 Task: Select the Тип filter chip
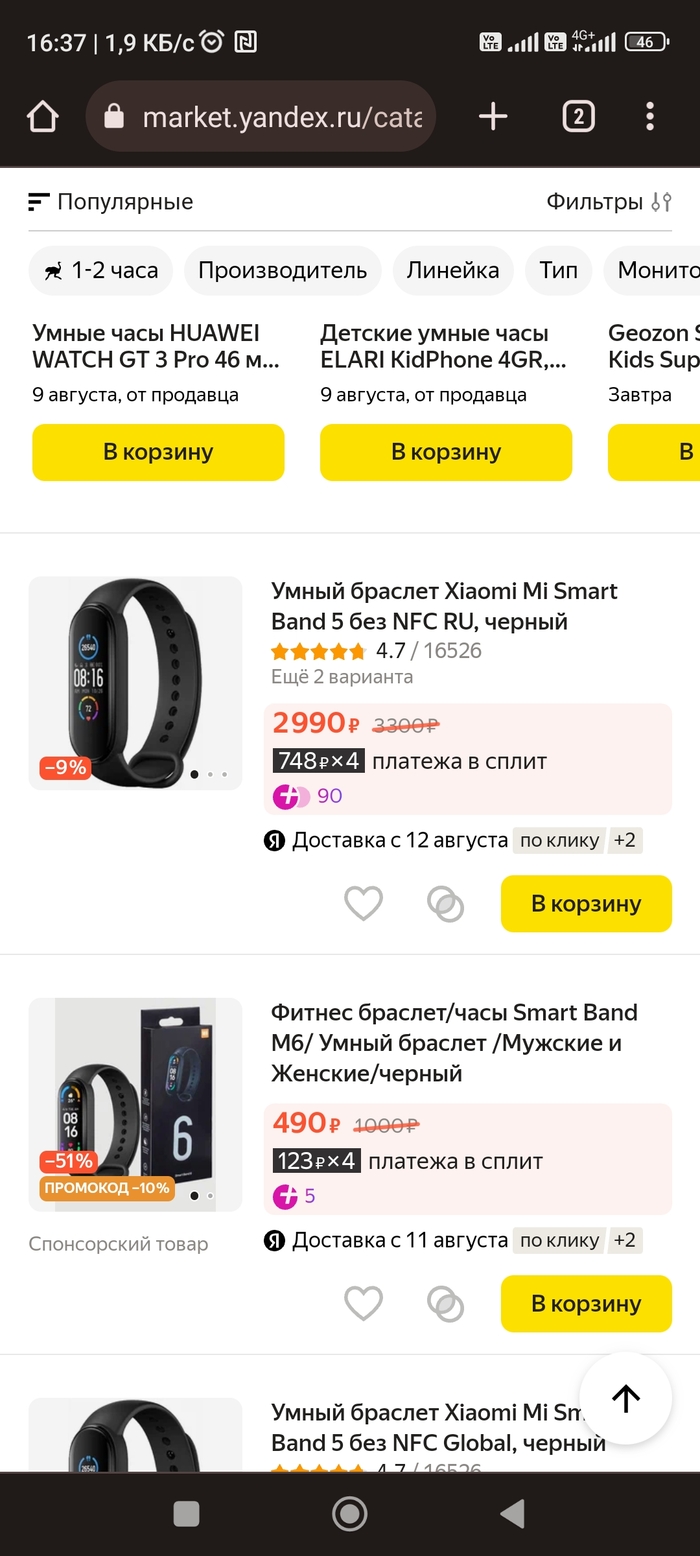[558, 270]
